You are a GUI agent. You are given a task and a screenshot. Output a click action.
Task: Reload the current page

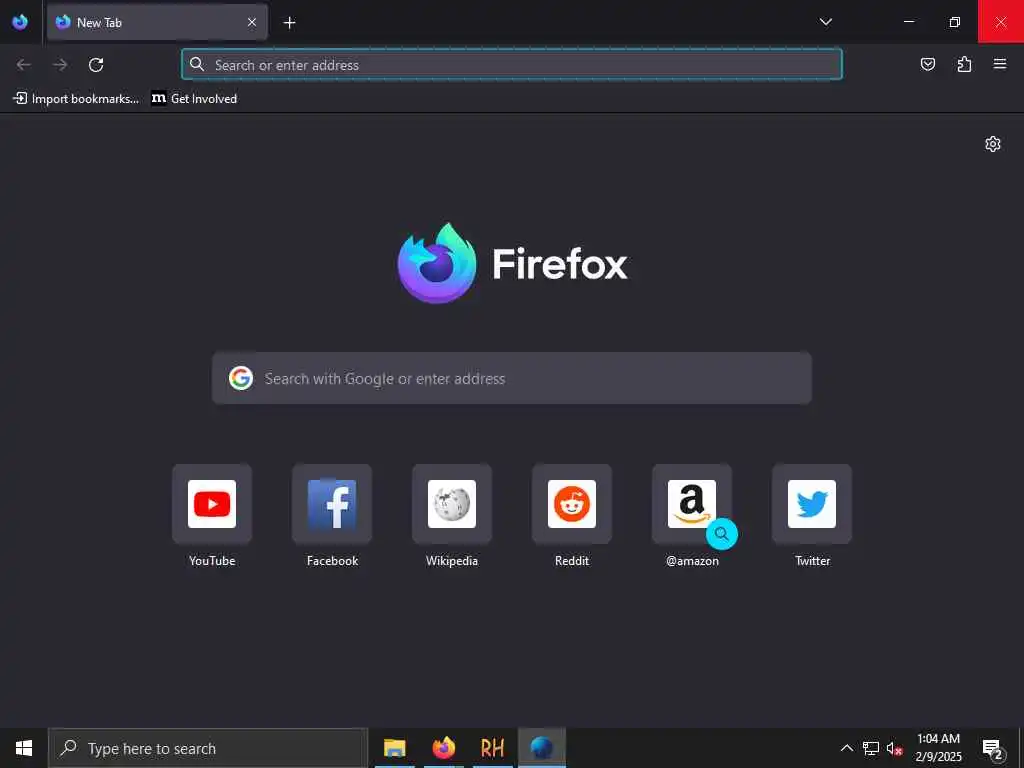click(96, 65)
